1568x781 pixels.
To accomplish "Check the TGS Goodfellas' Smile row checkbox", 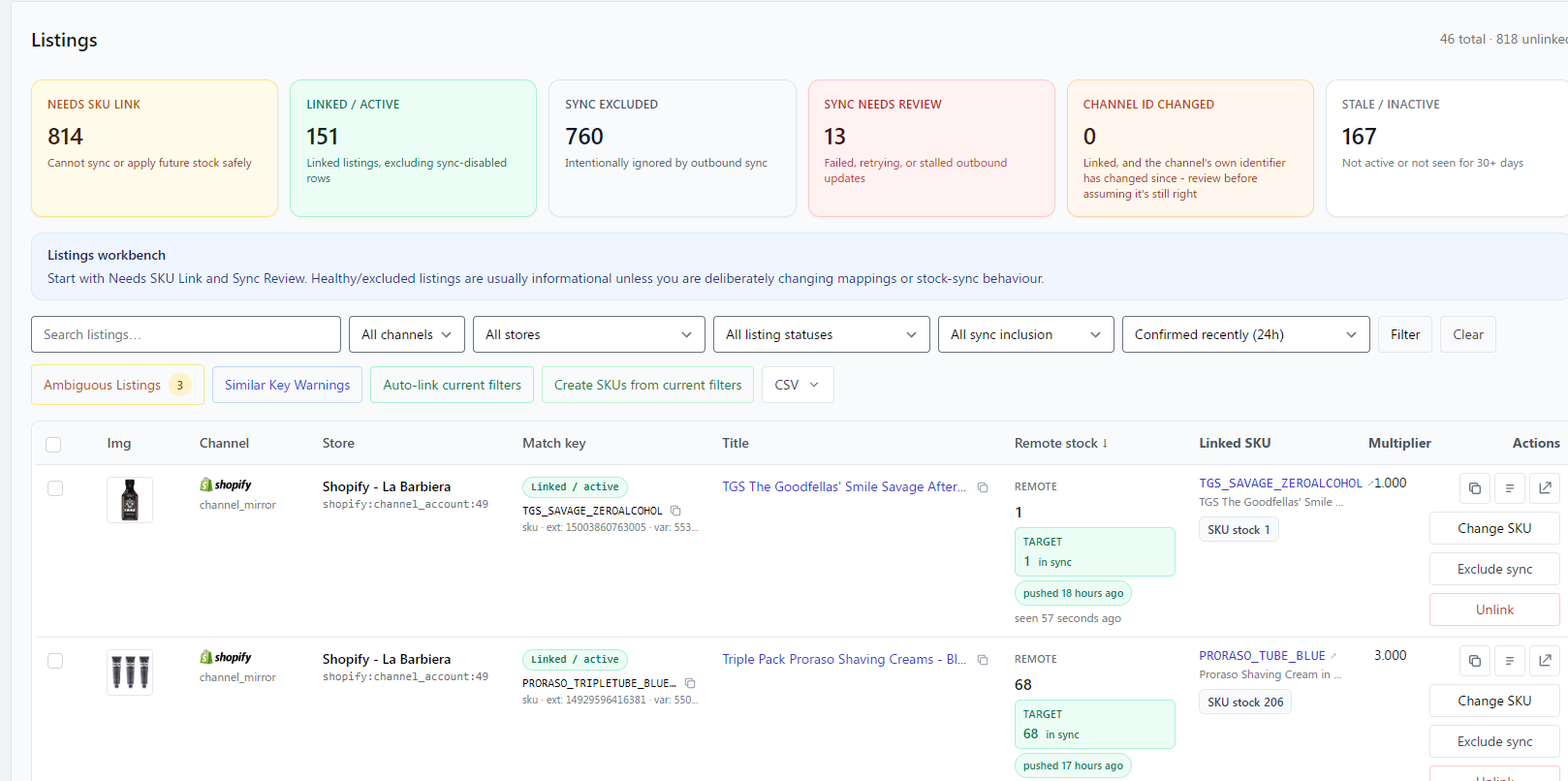I will [55, 488].
